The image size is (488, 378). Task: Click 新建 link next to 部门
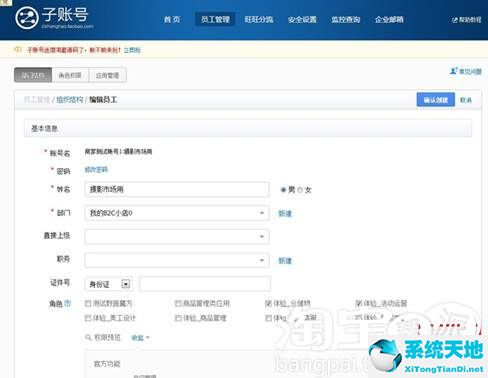pyautogui.click(x=285, y=214)
